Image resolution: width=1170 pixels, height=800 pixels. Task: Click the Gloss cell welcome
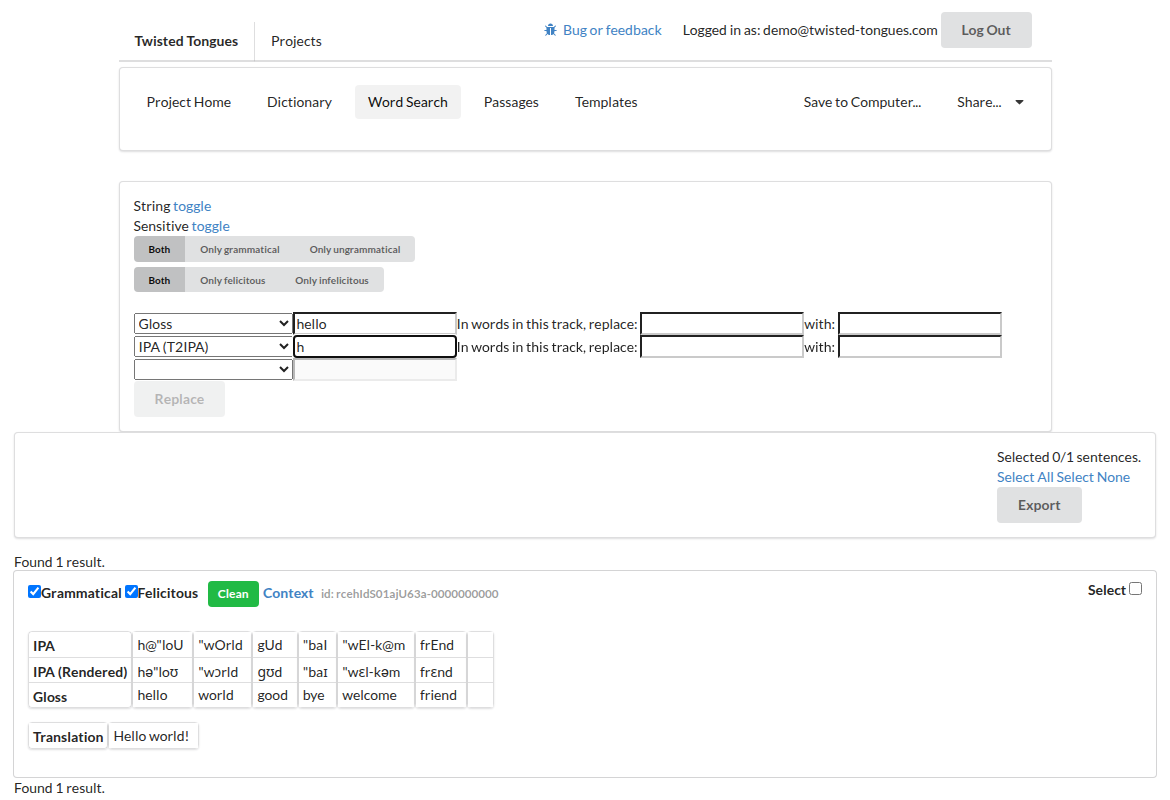click(x=375, y=696)
